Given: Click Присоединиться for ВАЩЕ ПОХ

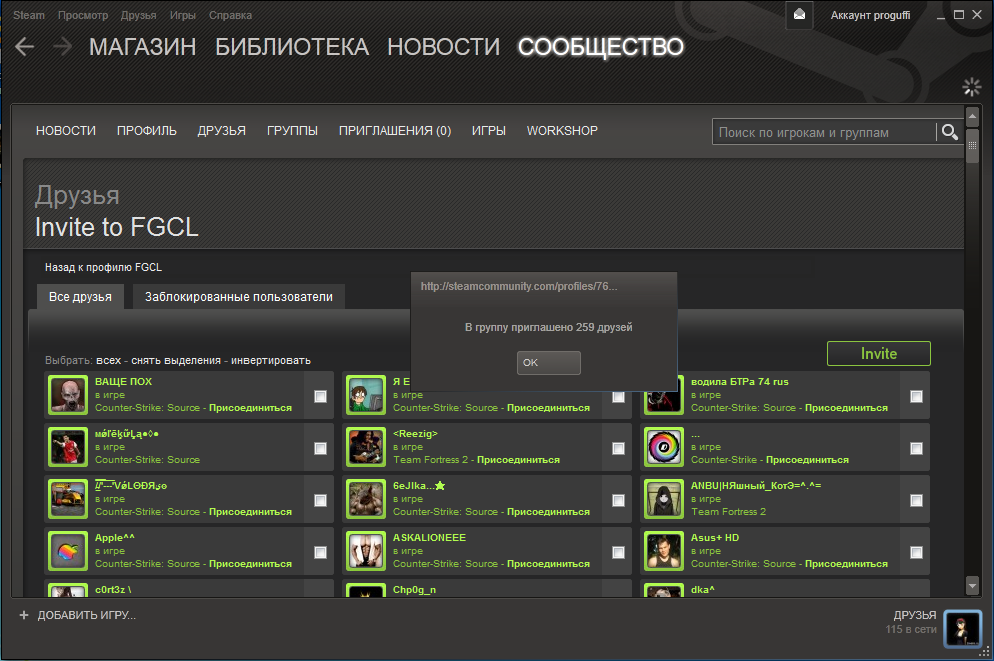Looking at the screenshot, I should click(250, 408).
